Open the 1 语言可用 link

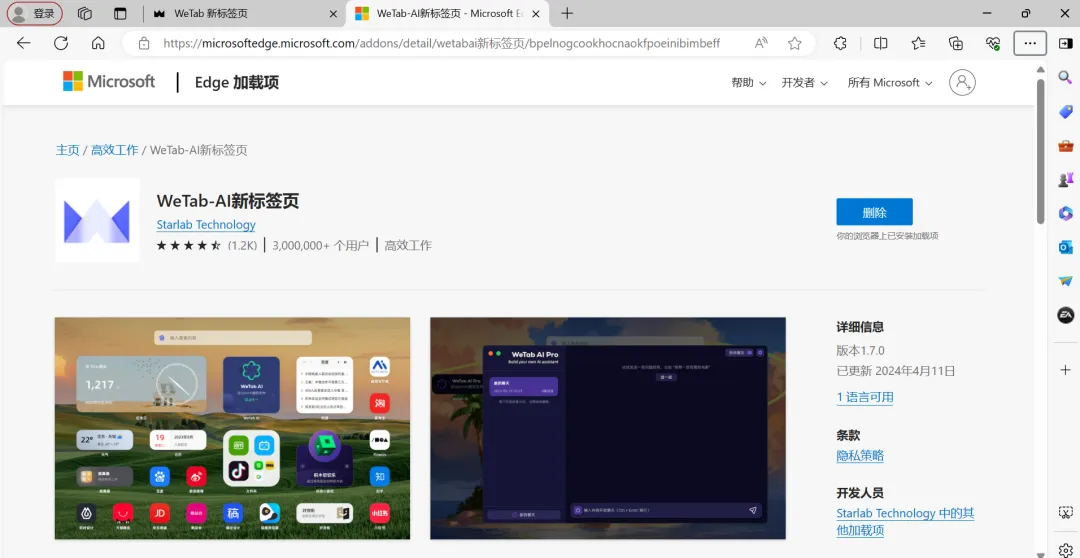pyautogui.click(x=864, y=397)
